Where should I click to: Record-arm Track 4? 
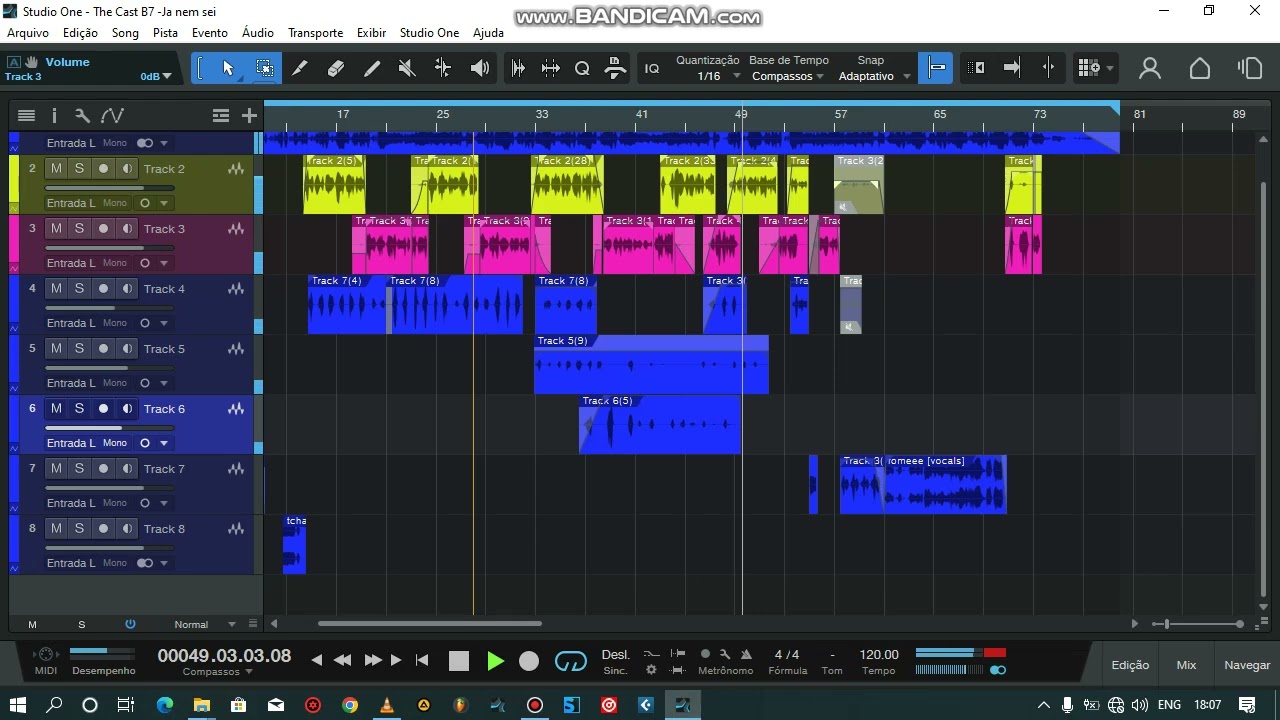pyautogui.click(x=103, y=288)
